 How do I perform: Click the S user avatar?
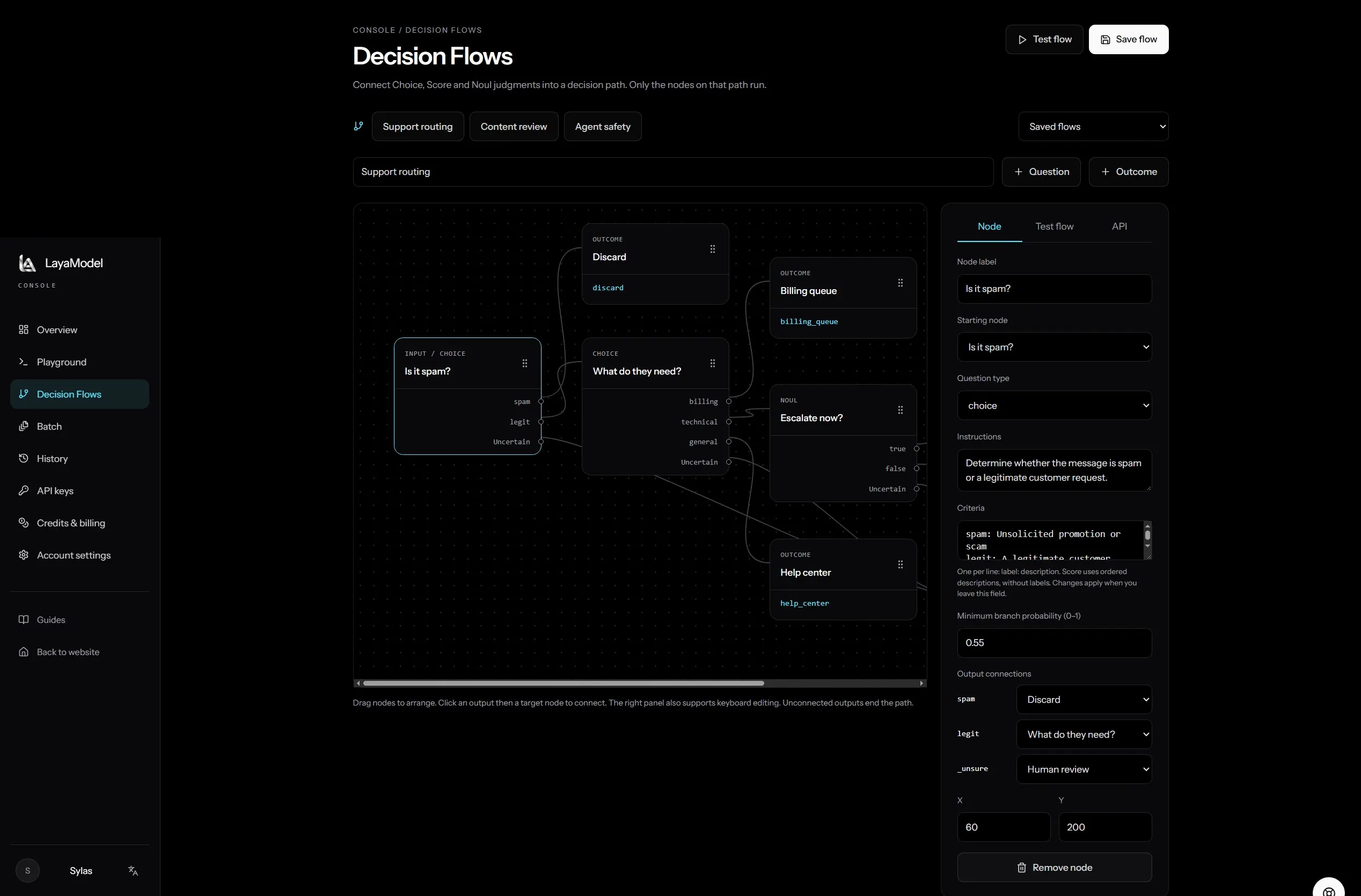[x=27, y=870]
